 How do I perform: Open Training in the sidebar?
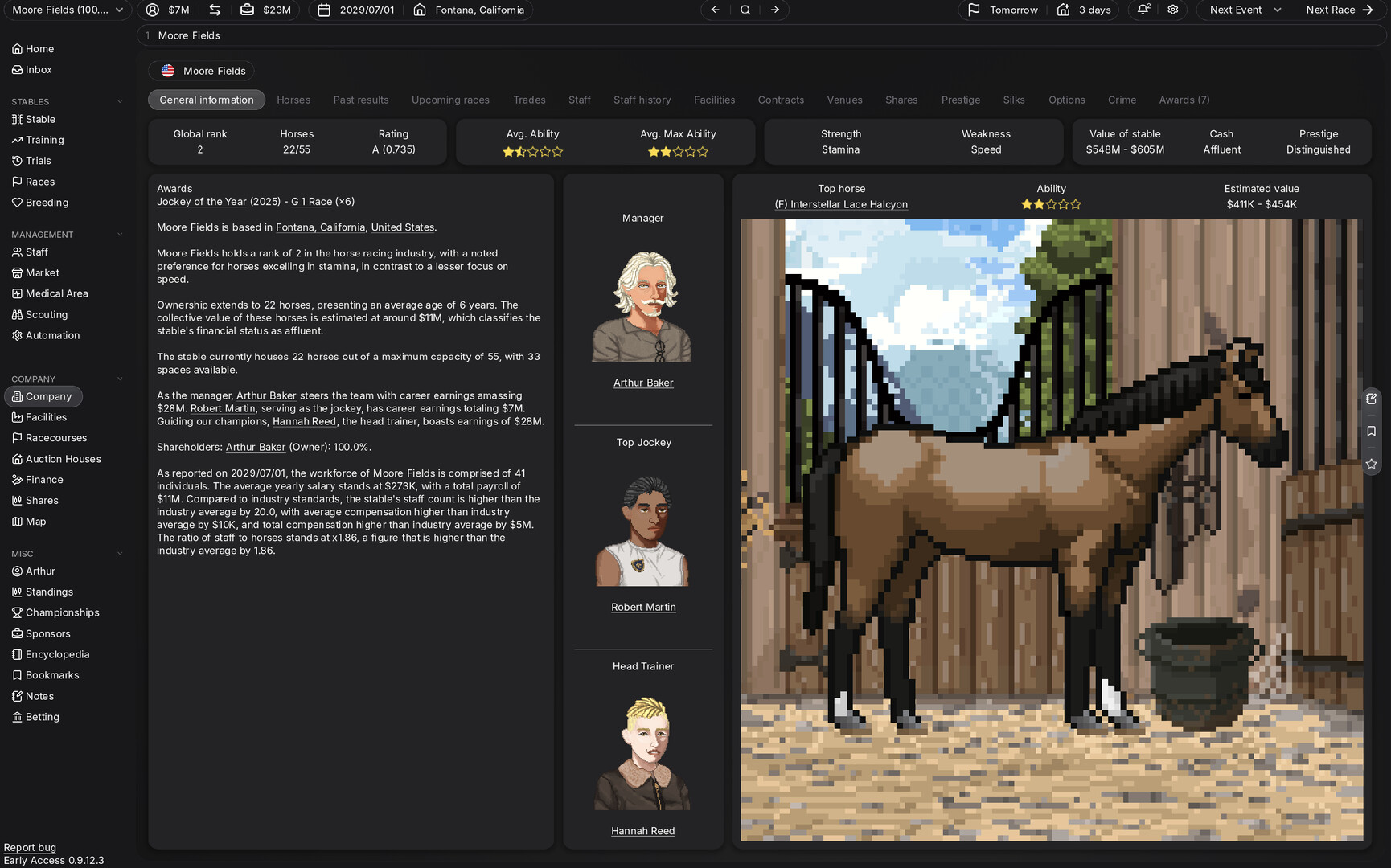(x=38, y=140)
